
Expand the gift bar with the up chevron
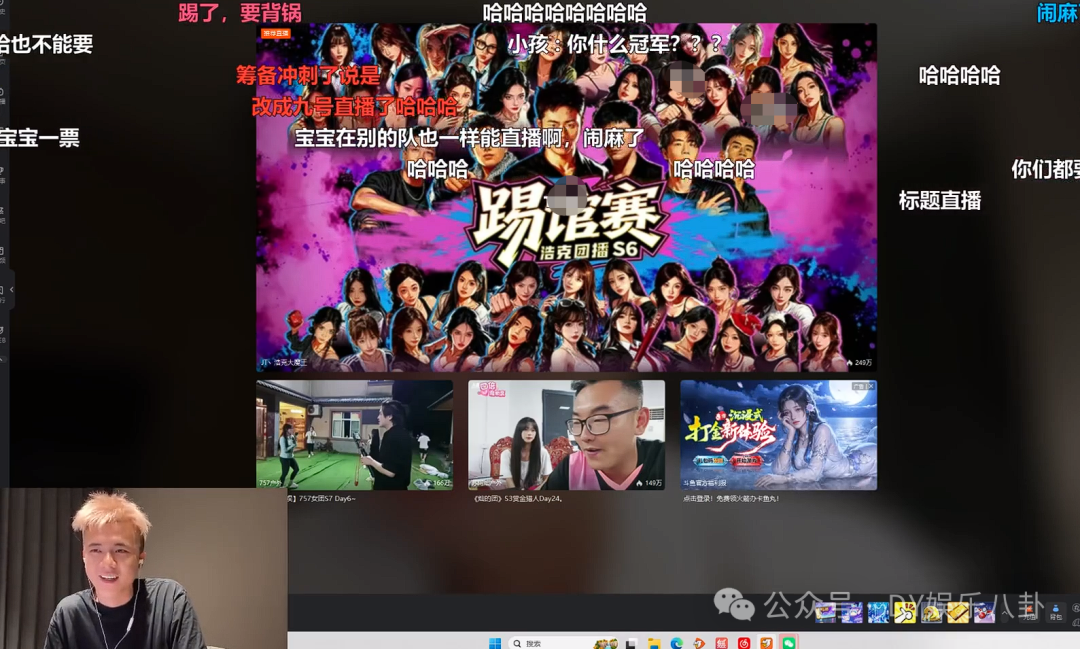pos(1004,613)
